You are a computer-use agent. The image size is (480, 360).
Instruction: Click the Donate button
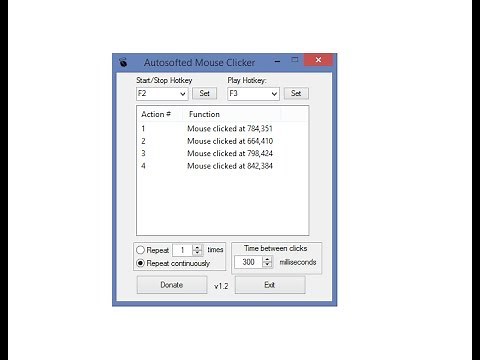[x=172, y=285]
